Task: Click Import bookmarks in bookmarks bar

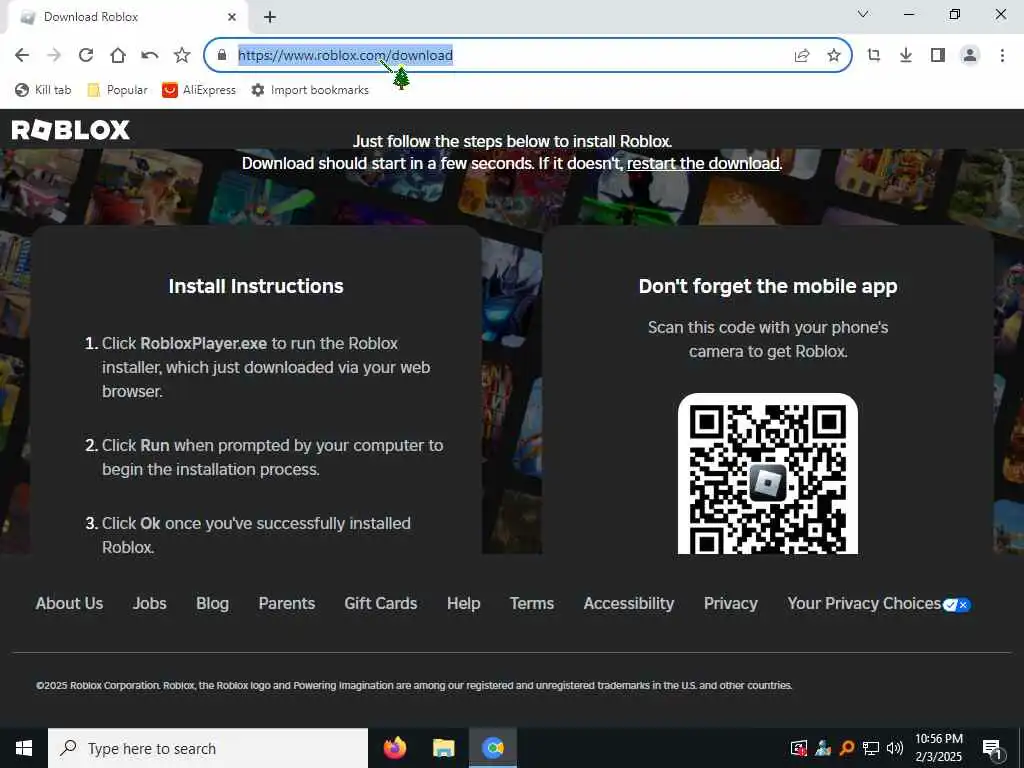Action: pyautogui.click(x=310, y=90)
